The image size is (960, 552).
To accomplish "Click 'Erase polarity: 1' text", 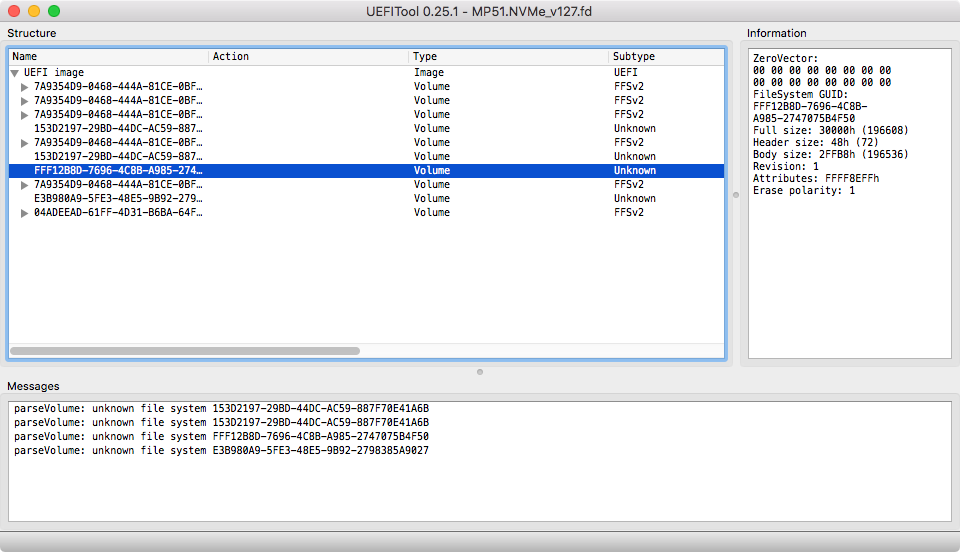I will (804, 190).
